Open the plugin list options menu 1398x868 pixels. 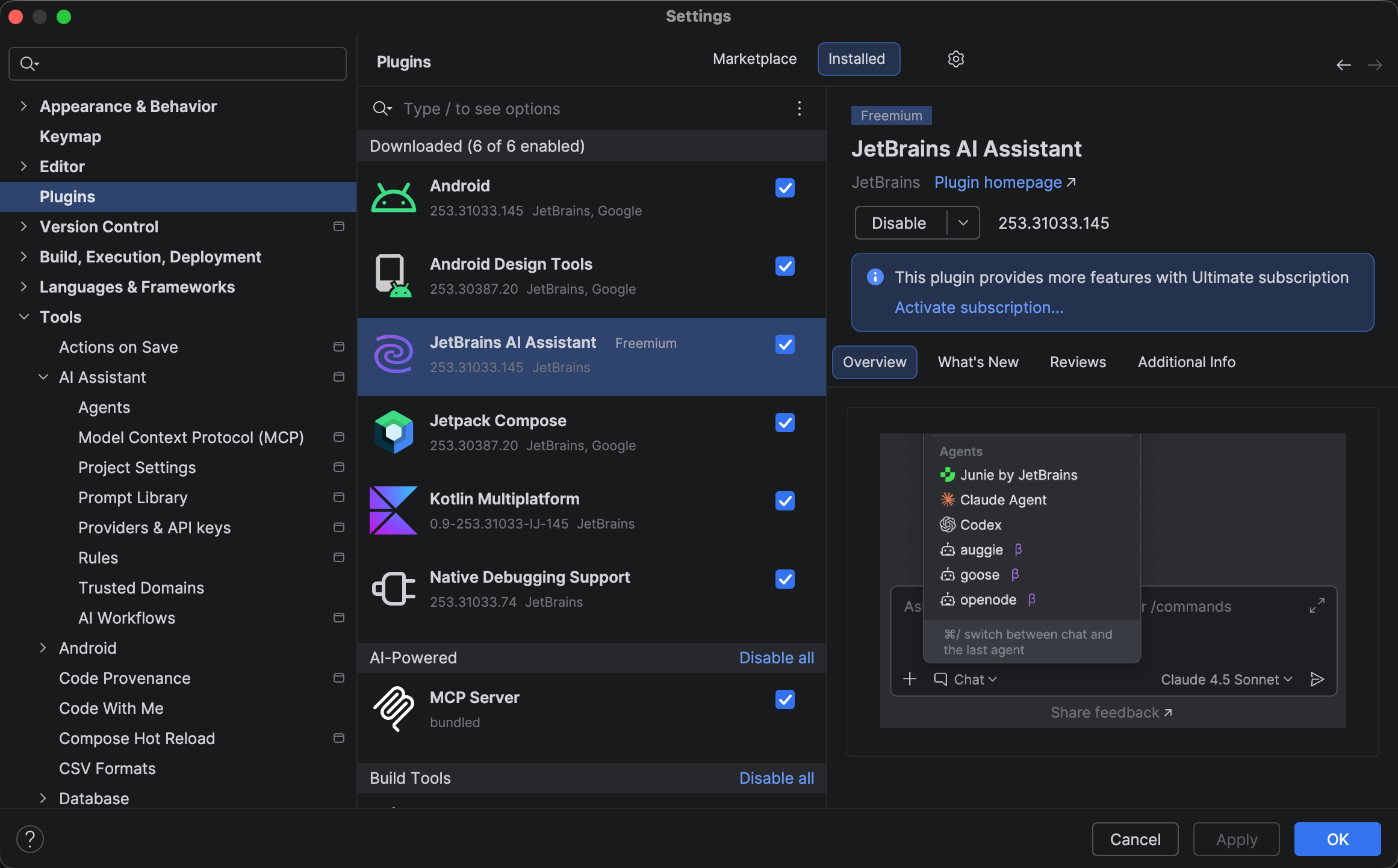(x=799, y=108)
